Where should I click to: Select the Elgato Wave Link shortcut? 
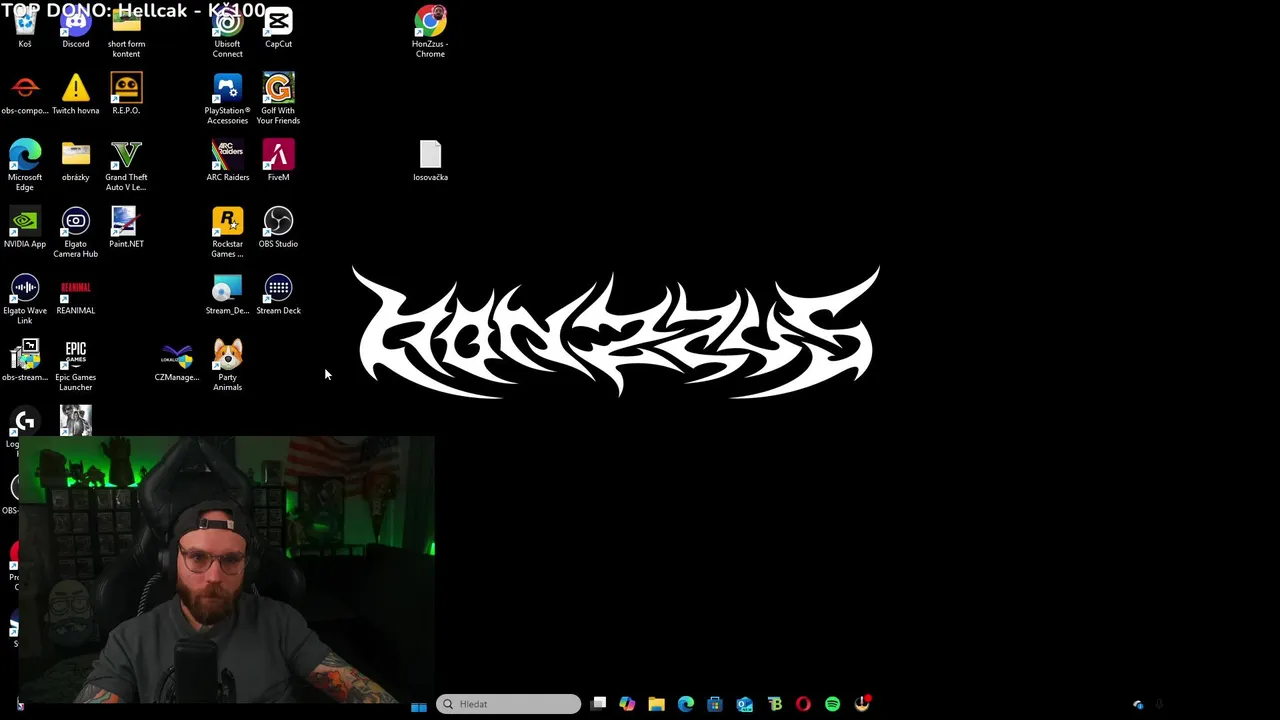coord(25,300)
